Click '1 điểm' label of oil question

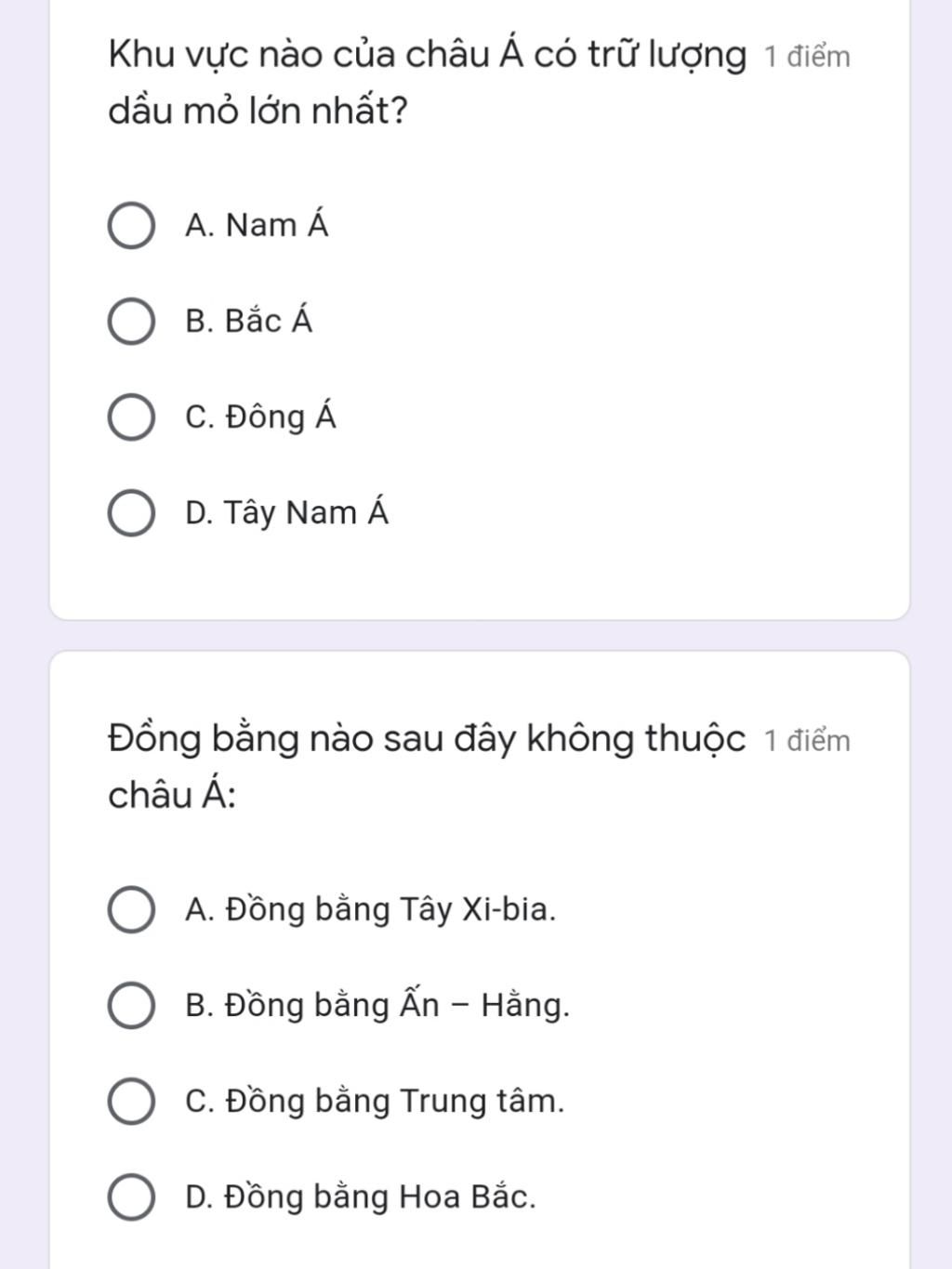pyautogui.click(x=807, y=57)
